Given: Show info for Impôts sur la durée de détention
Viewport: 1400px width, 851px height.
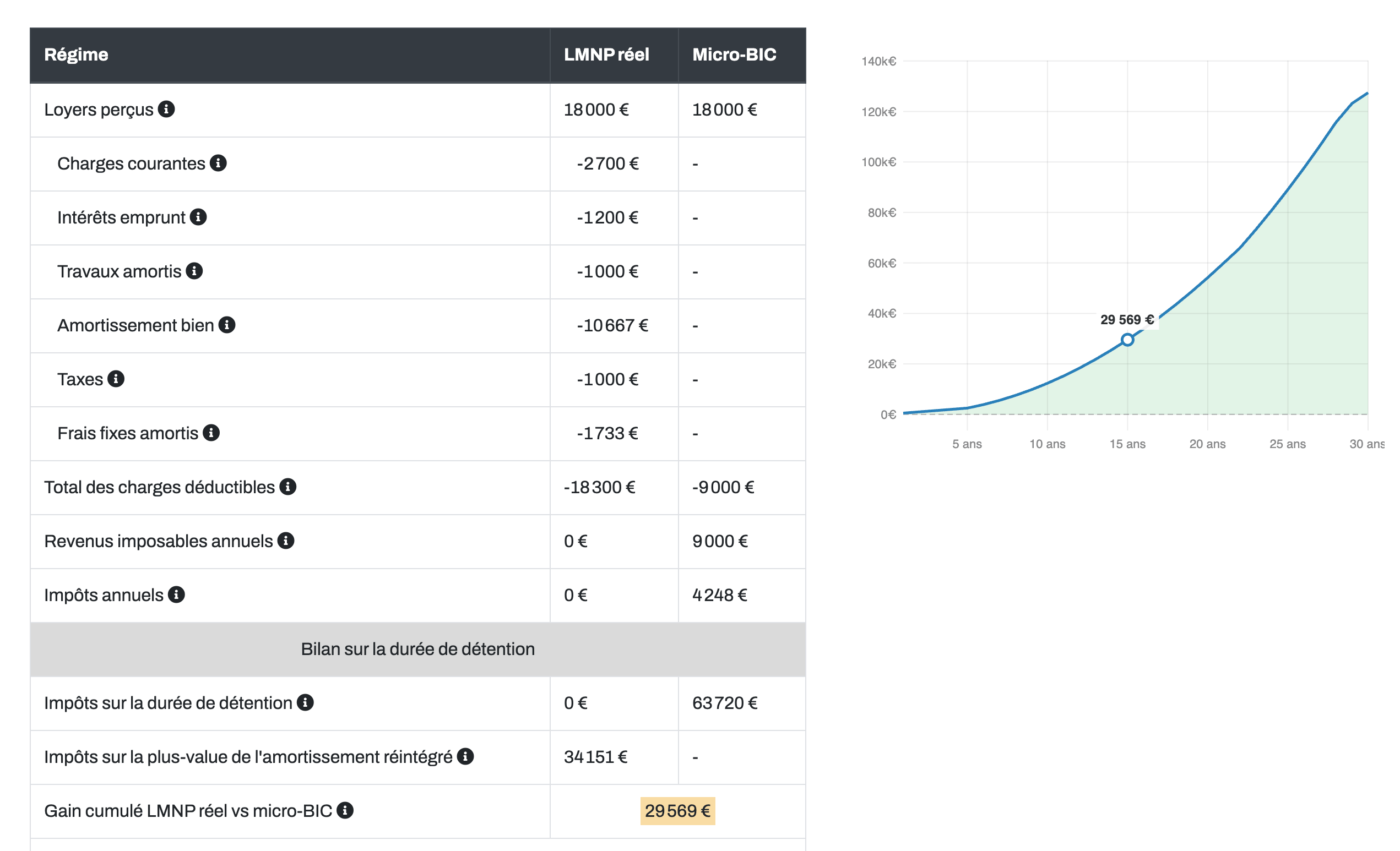Looking at the screenshot, I should coord(306,702).
